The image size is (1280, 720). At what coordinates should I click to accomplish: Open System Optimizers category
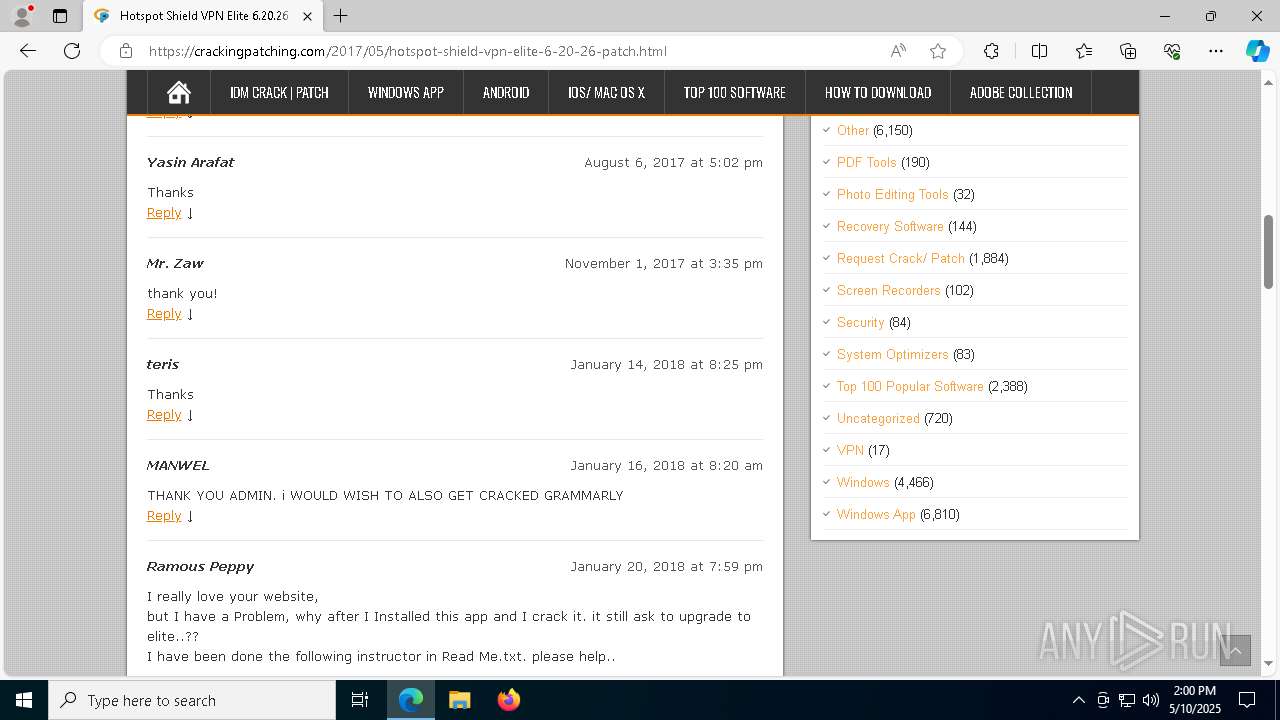[893, 354]
